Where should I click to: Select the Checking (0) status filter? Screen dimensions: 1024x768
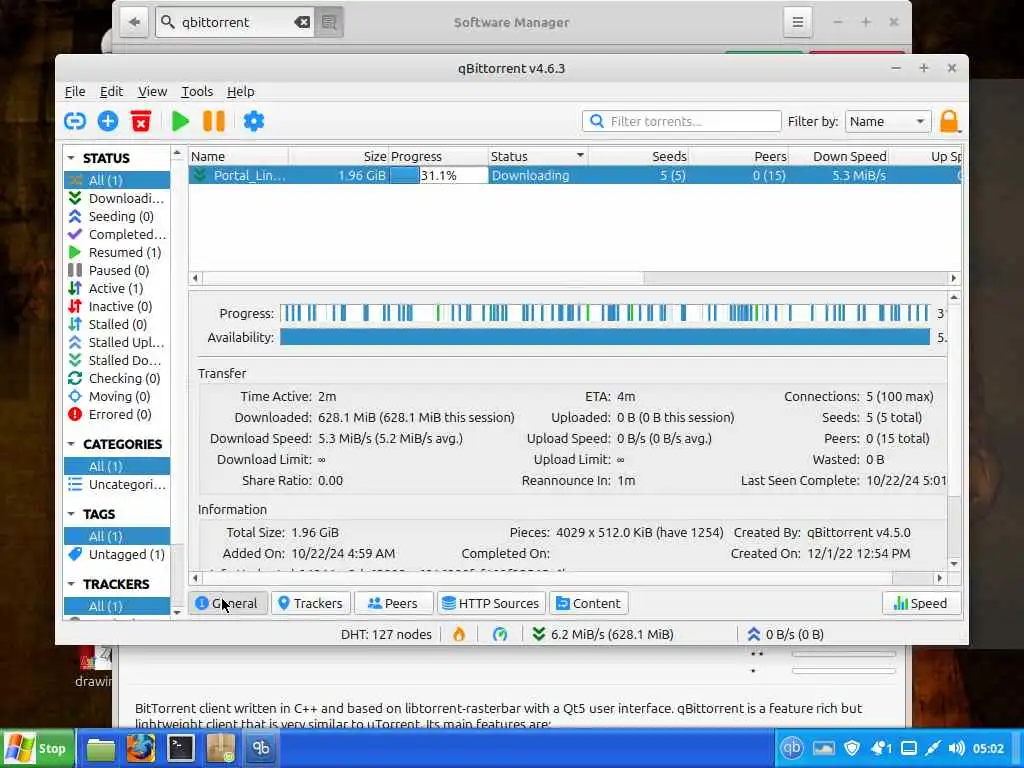(x=117, y=378)
